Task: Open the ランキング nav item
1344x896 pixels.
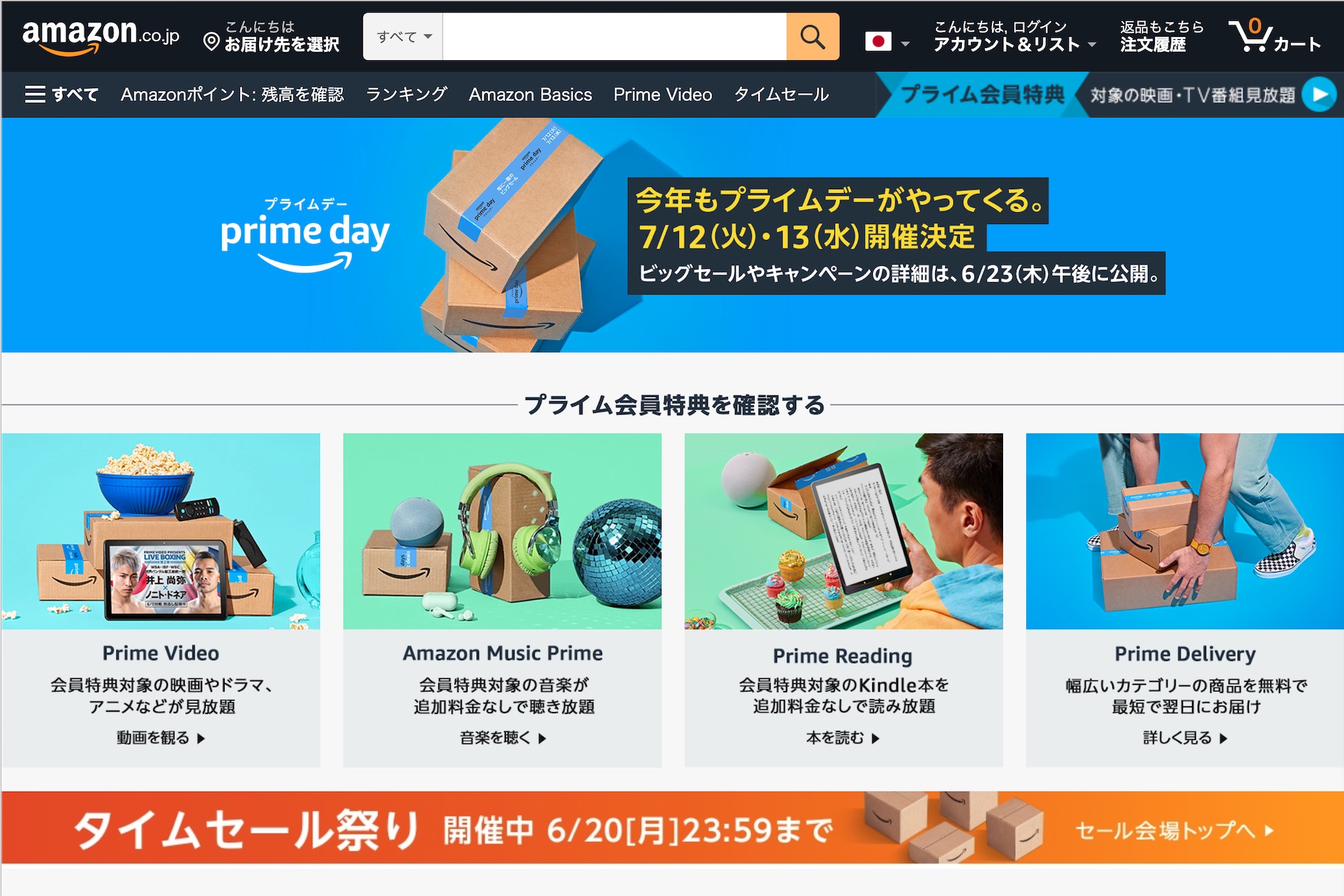Action: click(x=407, y=94)
